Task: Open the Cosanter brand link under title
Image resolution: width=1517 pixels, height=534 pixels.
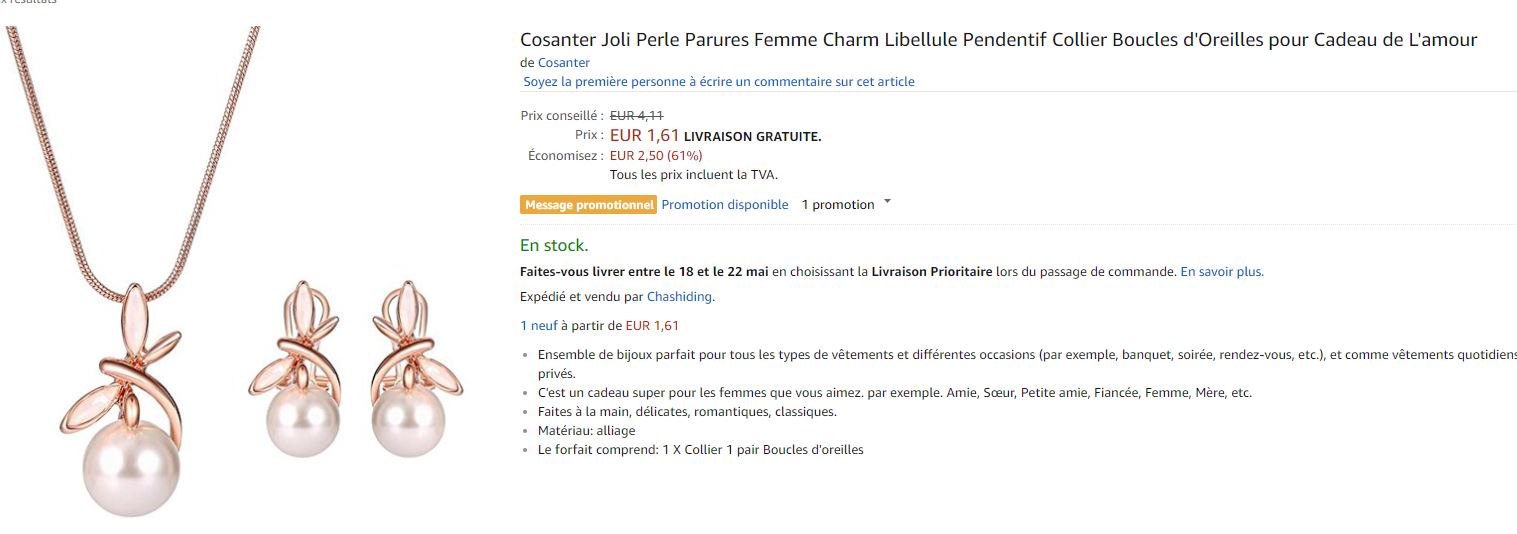Action: click(x=564, y=63)
